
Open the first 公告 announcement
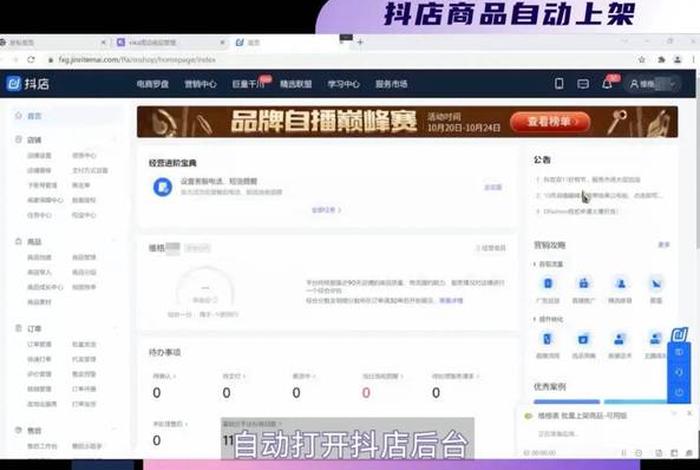(x=588, y=180)
